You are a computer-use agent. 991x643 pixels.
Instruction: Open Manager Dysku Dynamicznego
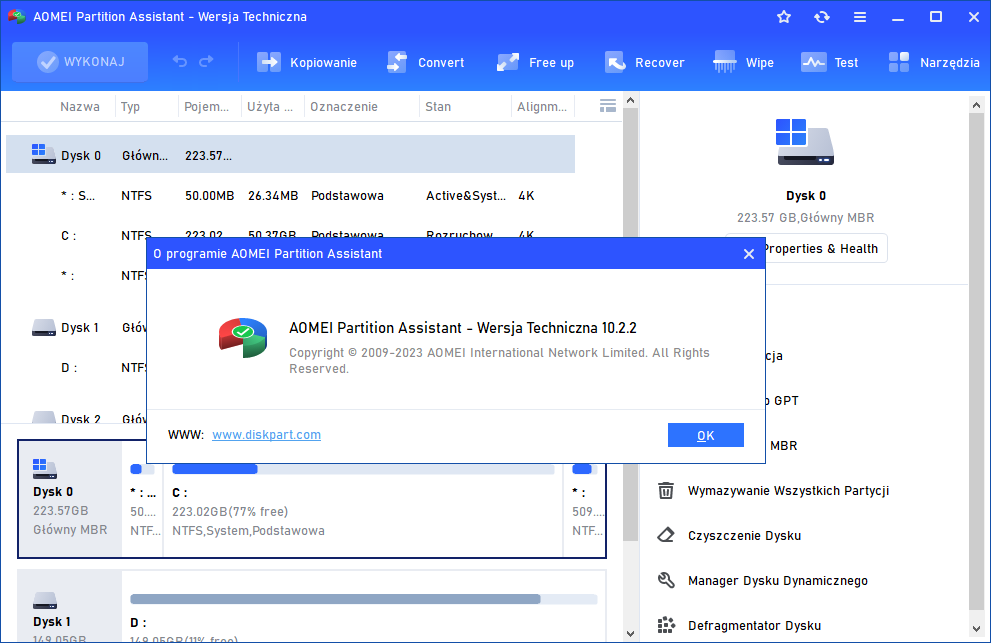(777, 580)
